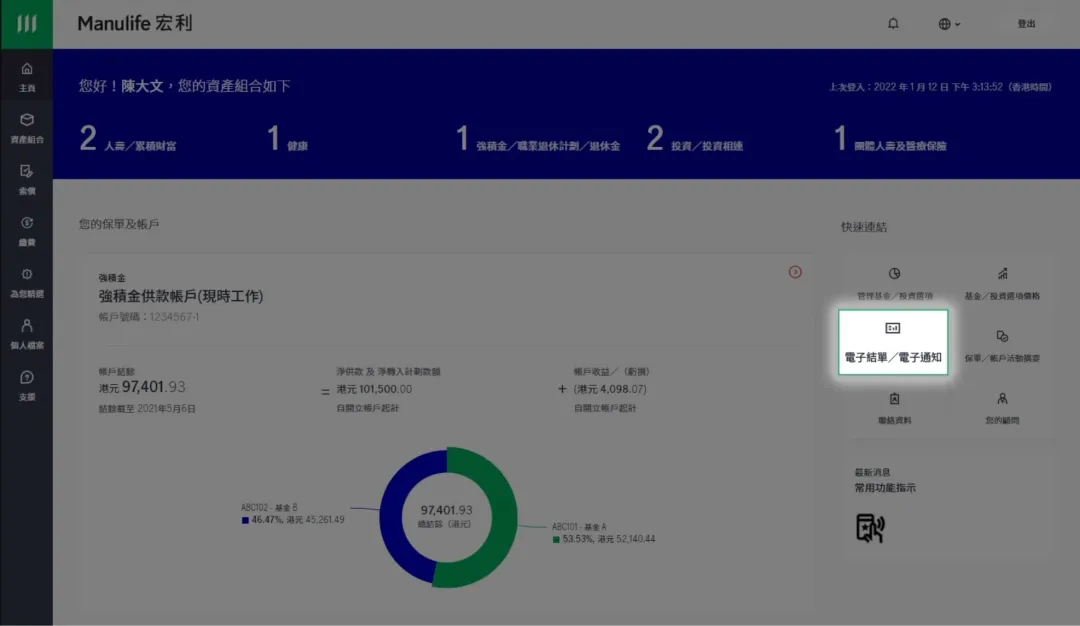Screen dimensions: 1080x626
Task: Open the 常用功能指示 news heading
Action: 885,488
